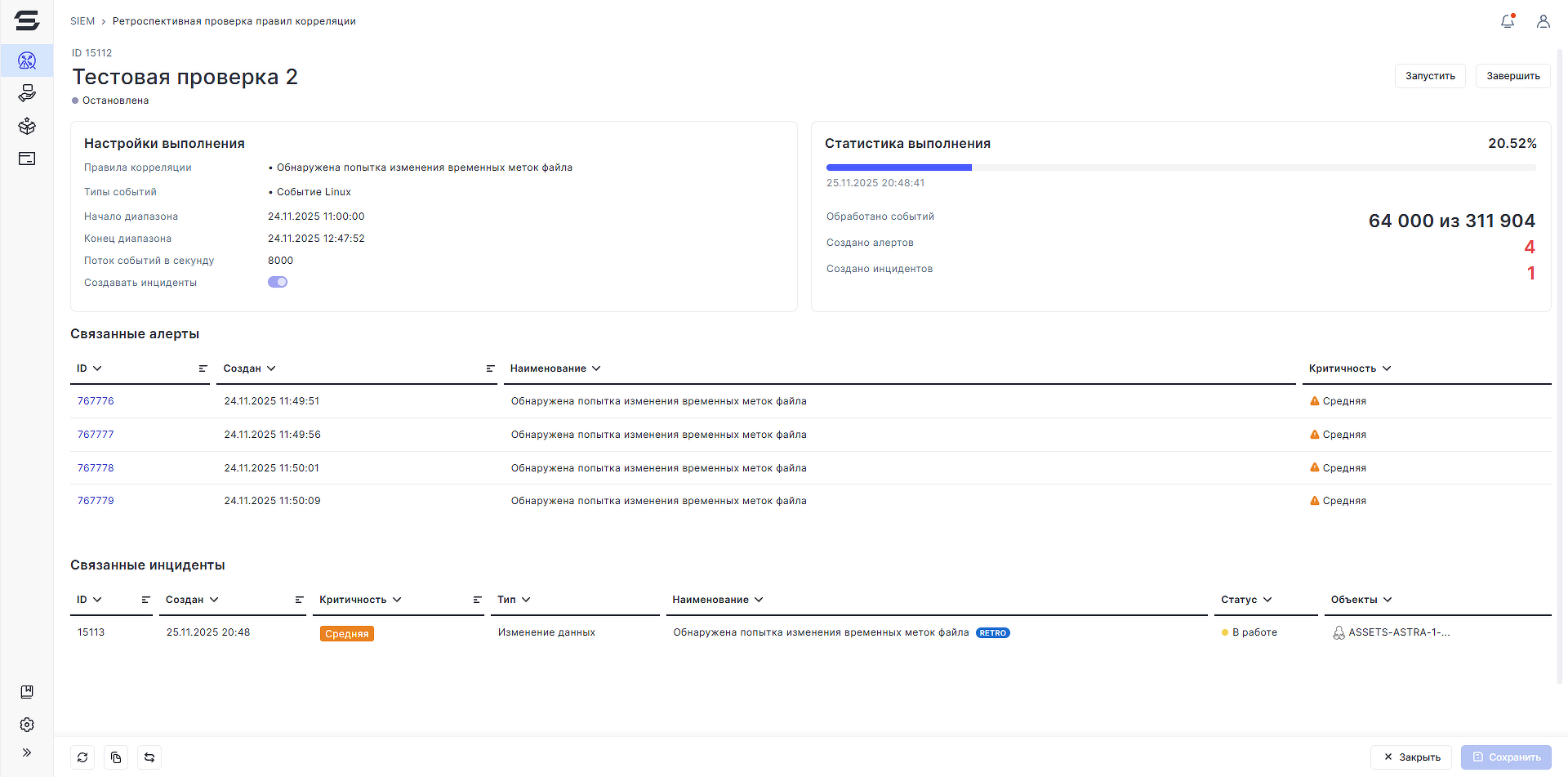1568x777 pixels.
Task: Go to SIEM in the breadcrumb
Action: [82, 21]
